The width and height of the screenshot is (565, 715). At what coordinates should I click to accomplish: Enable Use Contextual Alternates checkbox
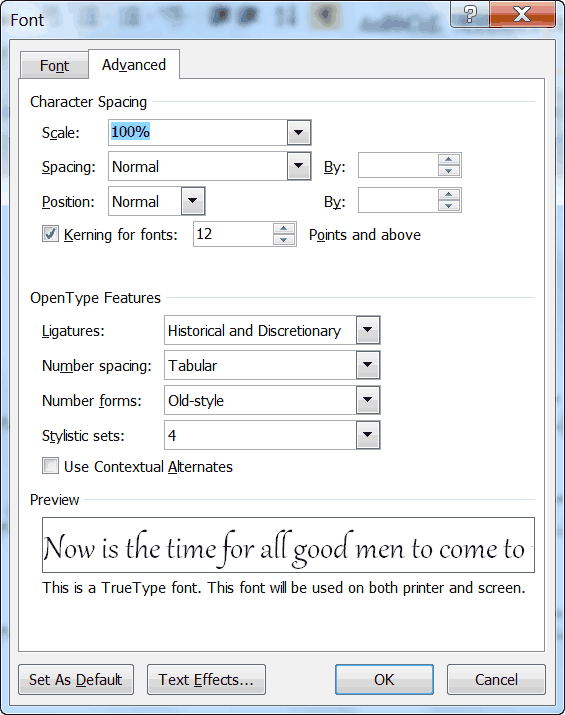click(50, 466)
